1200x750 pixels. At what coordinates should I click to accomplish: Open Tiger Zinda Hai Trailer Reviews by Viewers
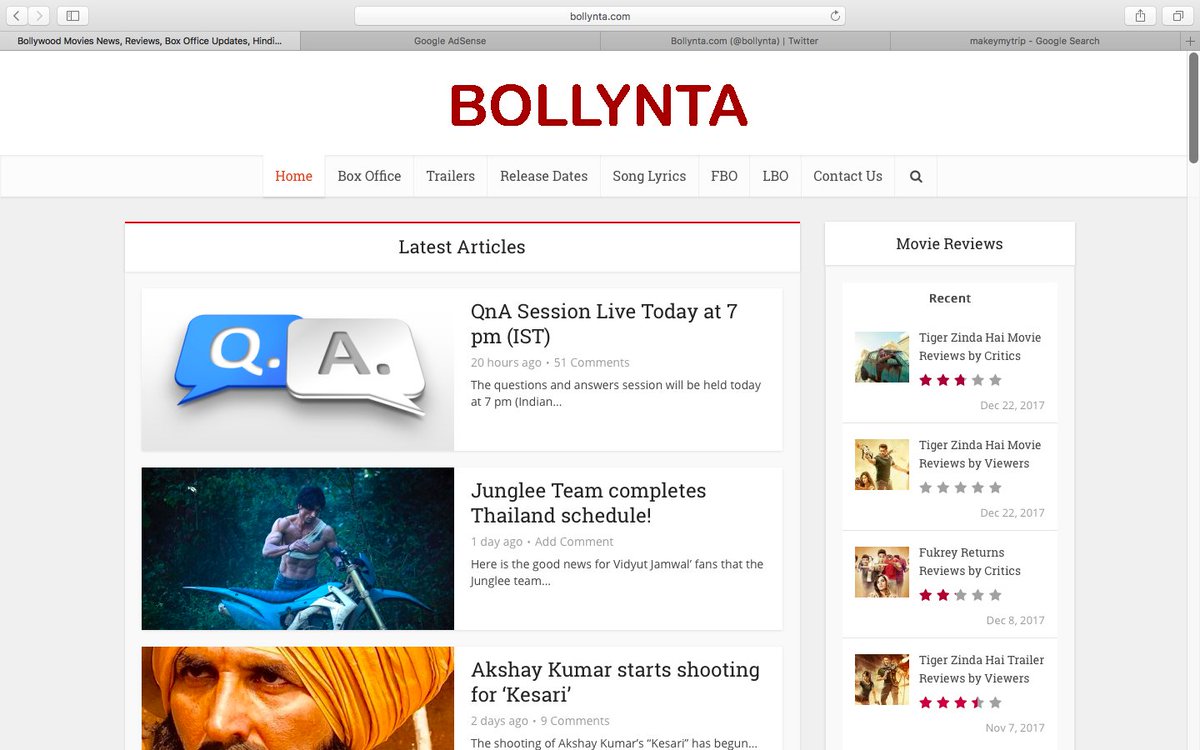point(982,669)
